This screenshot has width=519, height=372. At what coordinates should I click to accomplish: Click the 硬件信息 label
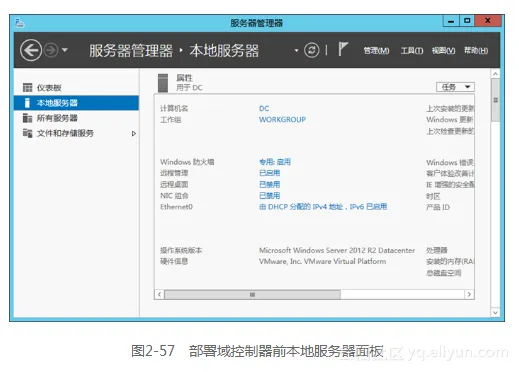pyautogui.click(x=174, y=261)
